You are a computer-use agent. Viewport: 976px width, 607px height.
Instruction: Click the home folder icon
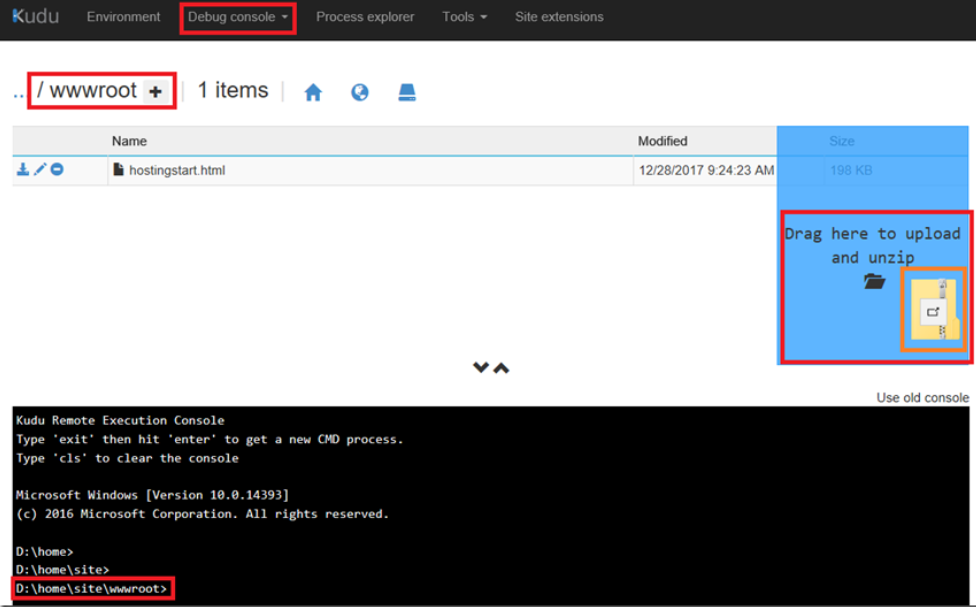313,93
